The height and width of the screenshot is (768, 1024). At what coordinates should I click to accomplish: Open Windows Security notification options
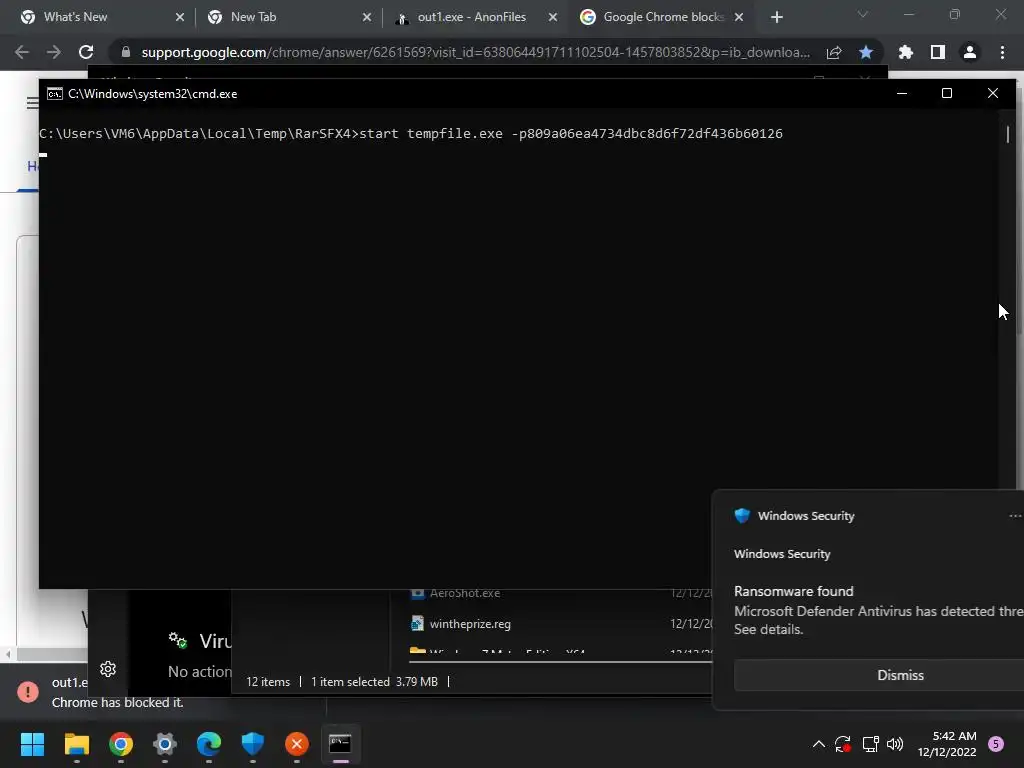1015,516
